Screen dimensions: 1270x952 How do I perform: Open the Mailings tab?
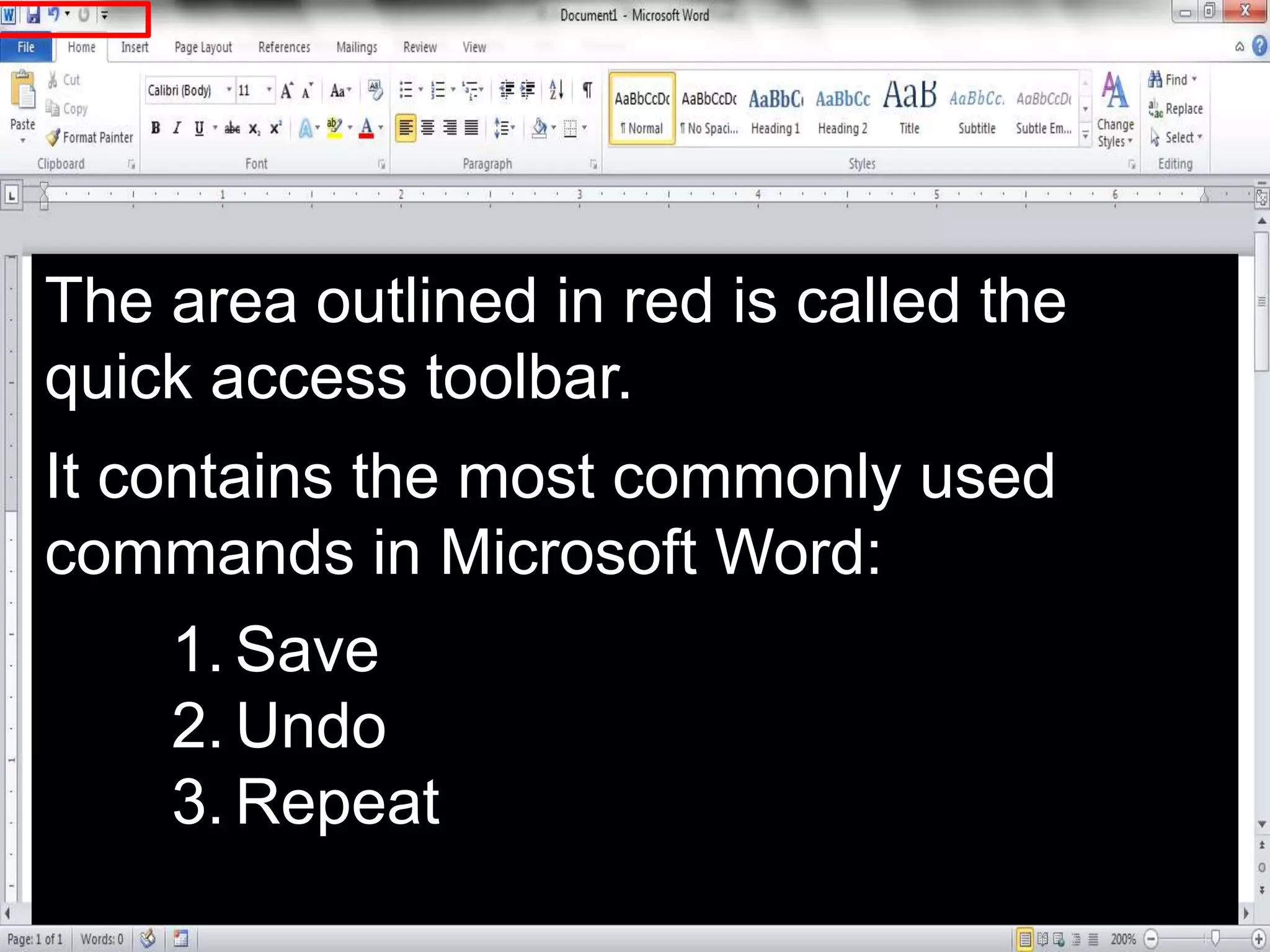[357, 47]
